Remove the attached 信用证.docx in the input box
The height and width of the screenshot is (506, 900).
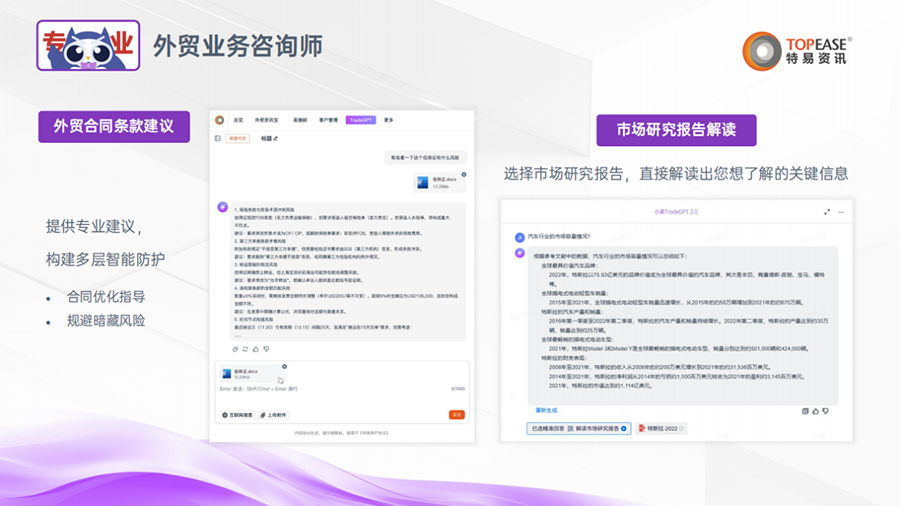(x=284, y=367)
